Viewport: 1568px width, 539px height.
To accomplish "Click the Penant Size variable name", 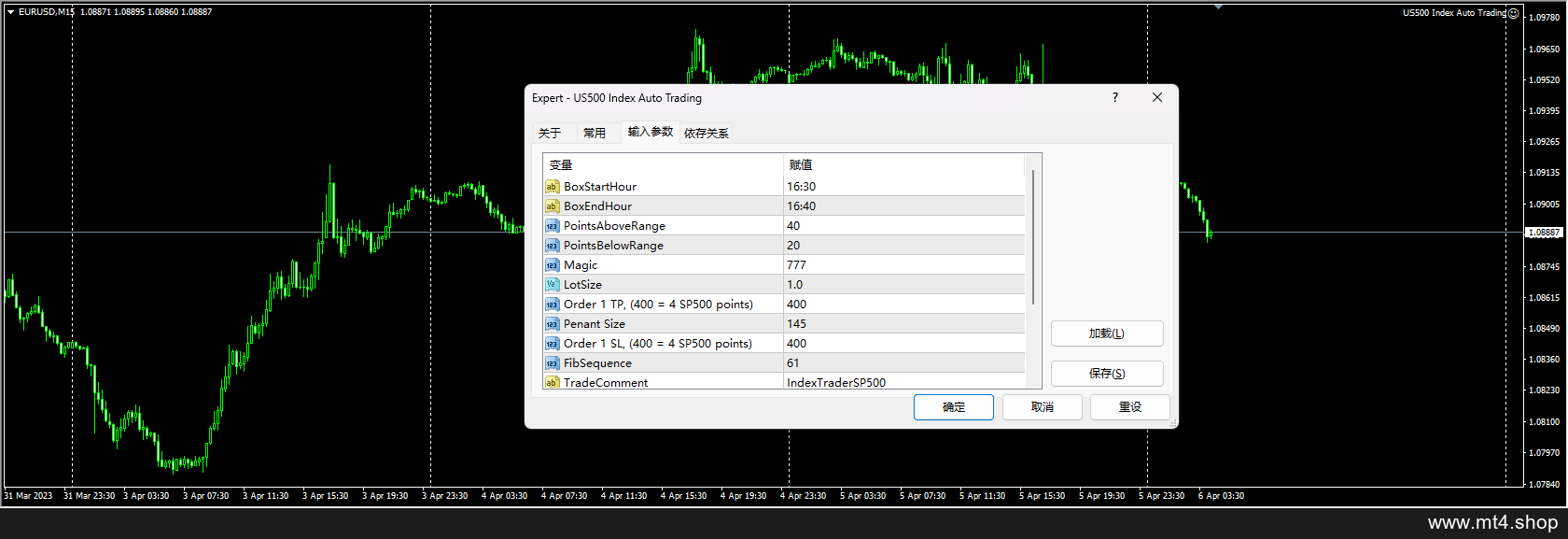I will click(595, 324).
